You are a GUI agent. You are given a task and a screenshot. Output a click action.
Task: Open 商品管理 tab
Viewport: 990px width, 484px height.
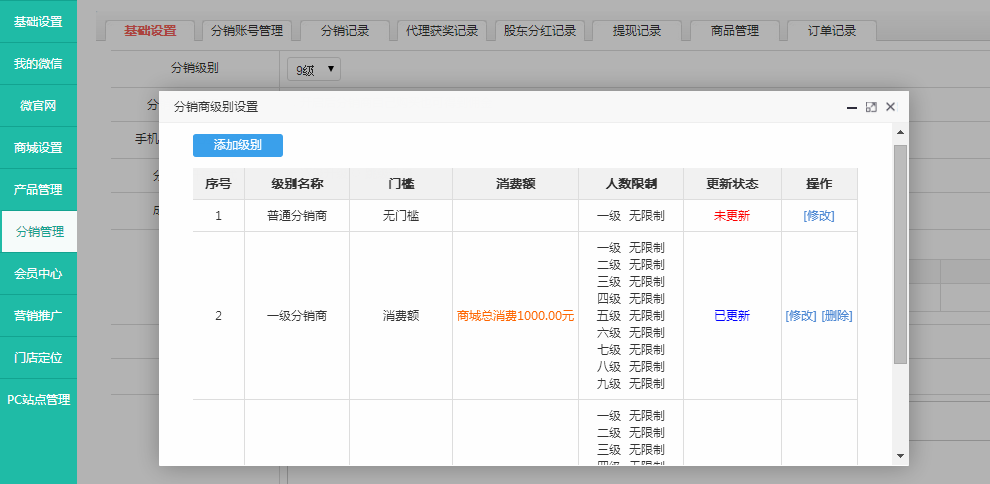point(734,31)
